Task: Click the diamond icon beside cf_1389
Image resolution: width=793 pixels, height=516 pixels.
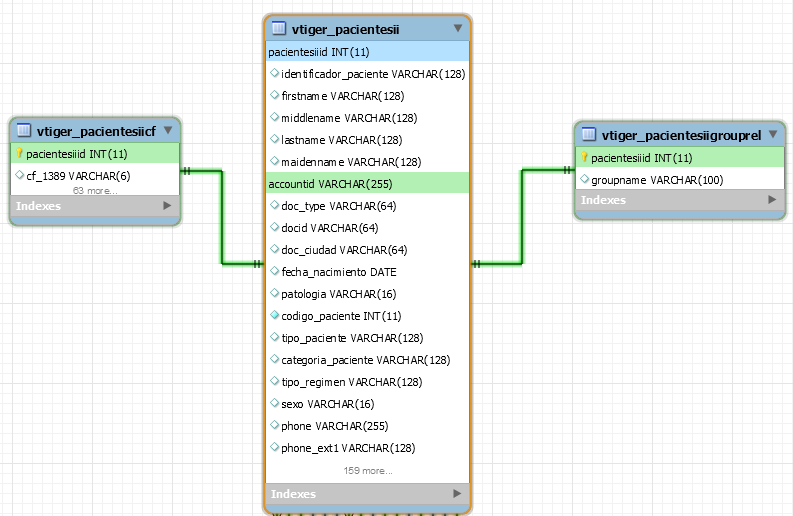Action: click(20, 175)
